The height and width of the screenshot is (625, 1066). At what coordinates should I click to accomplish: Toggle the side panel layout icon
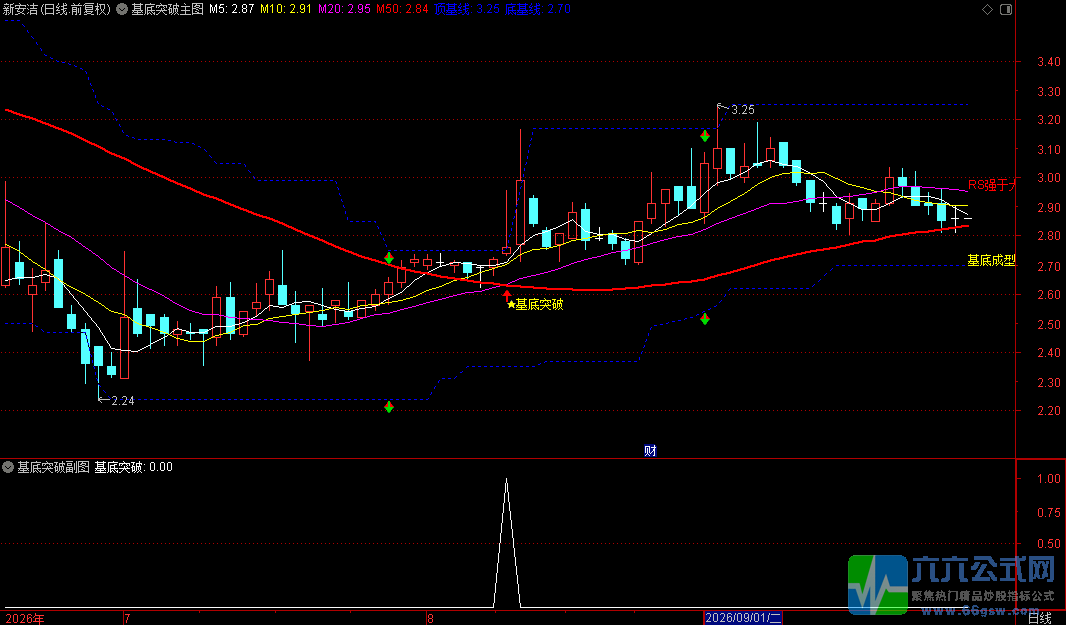tap(1006, 10)
